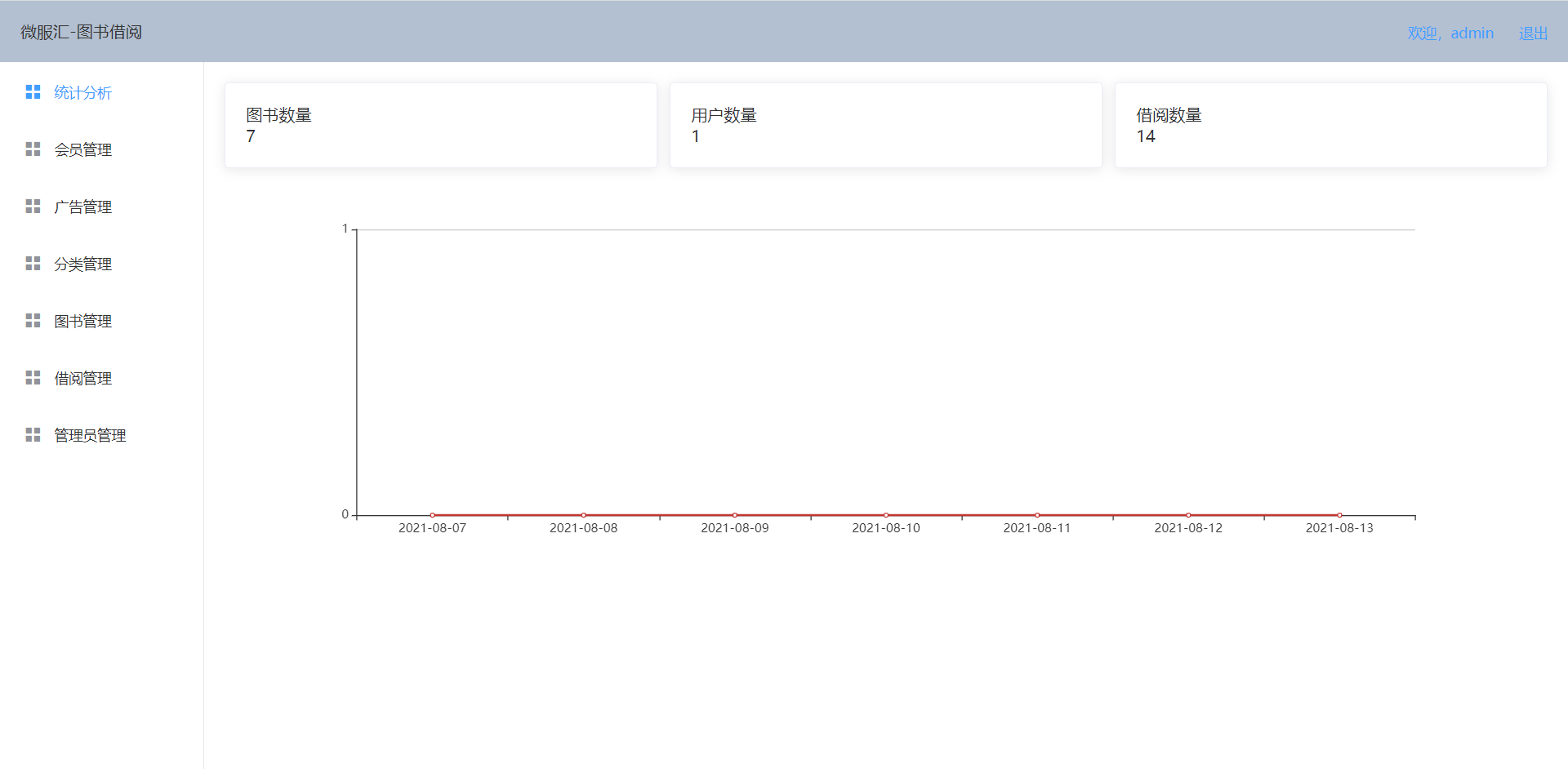1568x769 pixels.
Task: Select the 借阅管理 menu entry
Action: click(x=82, y=377)
